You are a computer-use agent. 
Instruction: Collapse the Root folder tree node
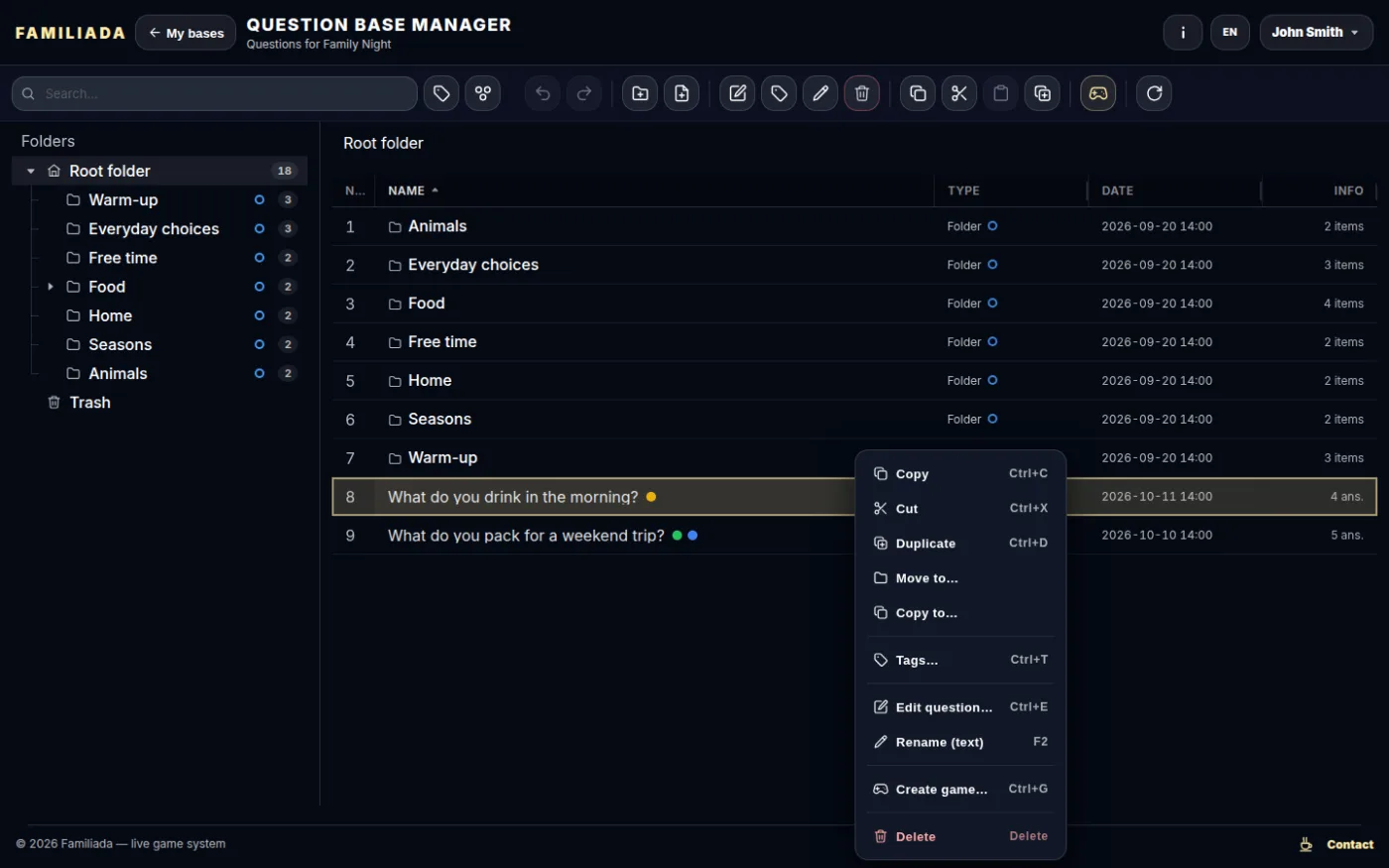pos(31,171)
